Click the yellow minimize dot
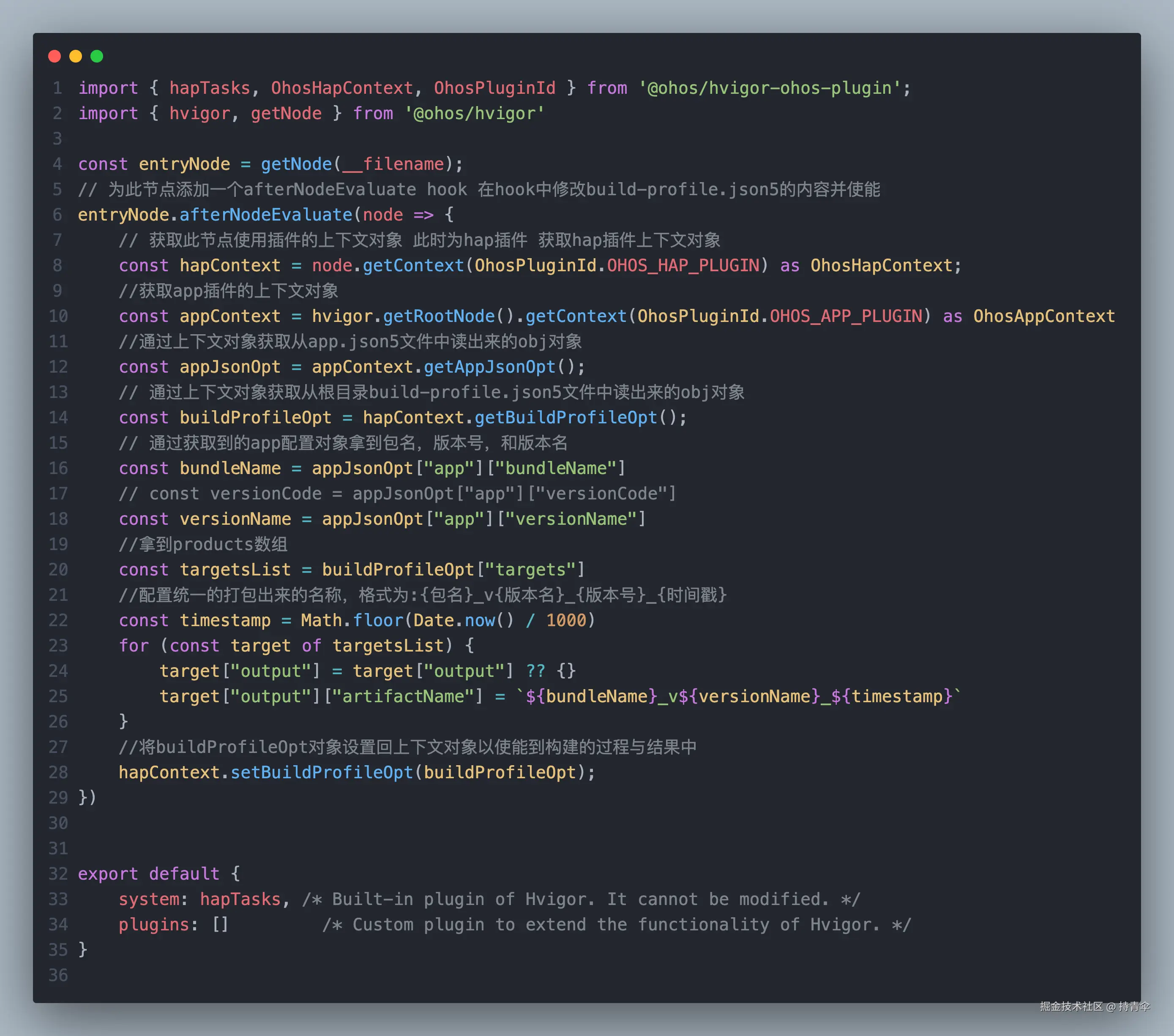This screenshot has width=1174, height=1036. pos(76,56)
